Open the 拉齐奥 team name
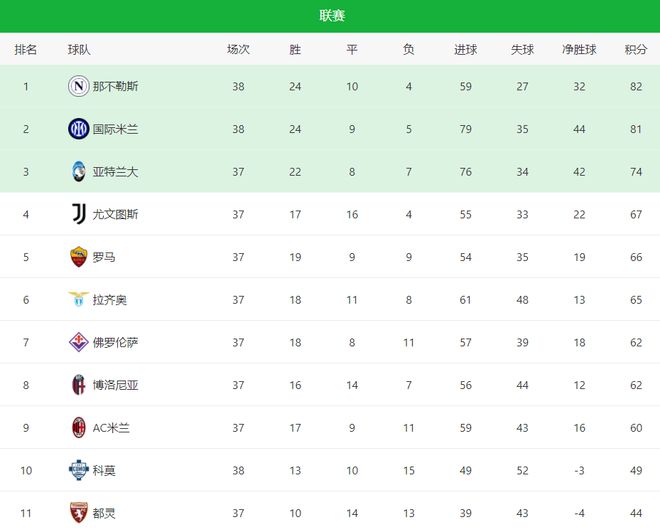The image size is (660, 532). point(109,300)
